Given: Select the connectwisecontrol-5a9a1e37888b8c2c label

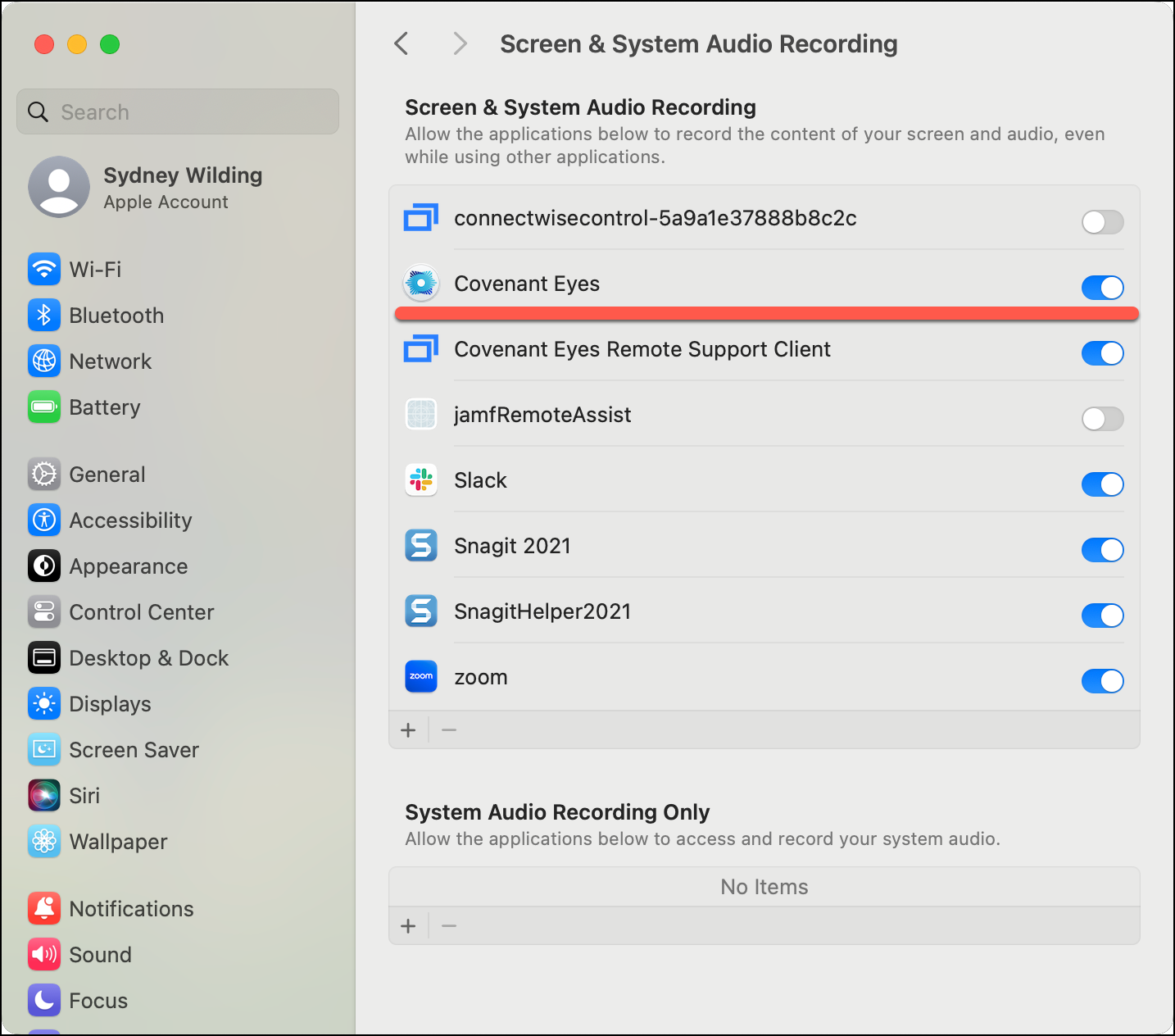Looking at the screenshot, I should pos(656,218).
